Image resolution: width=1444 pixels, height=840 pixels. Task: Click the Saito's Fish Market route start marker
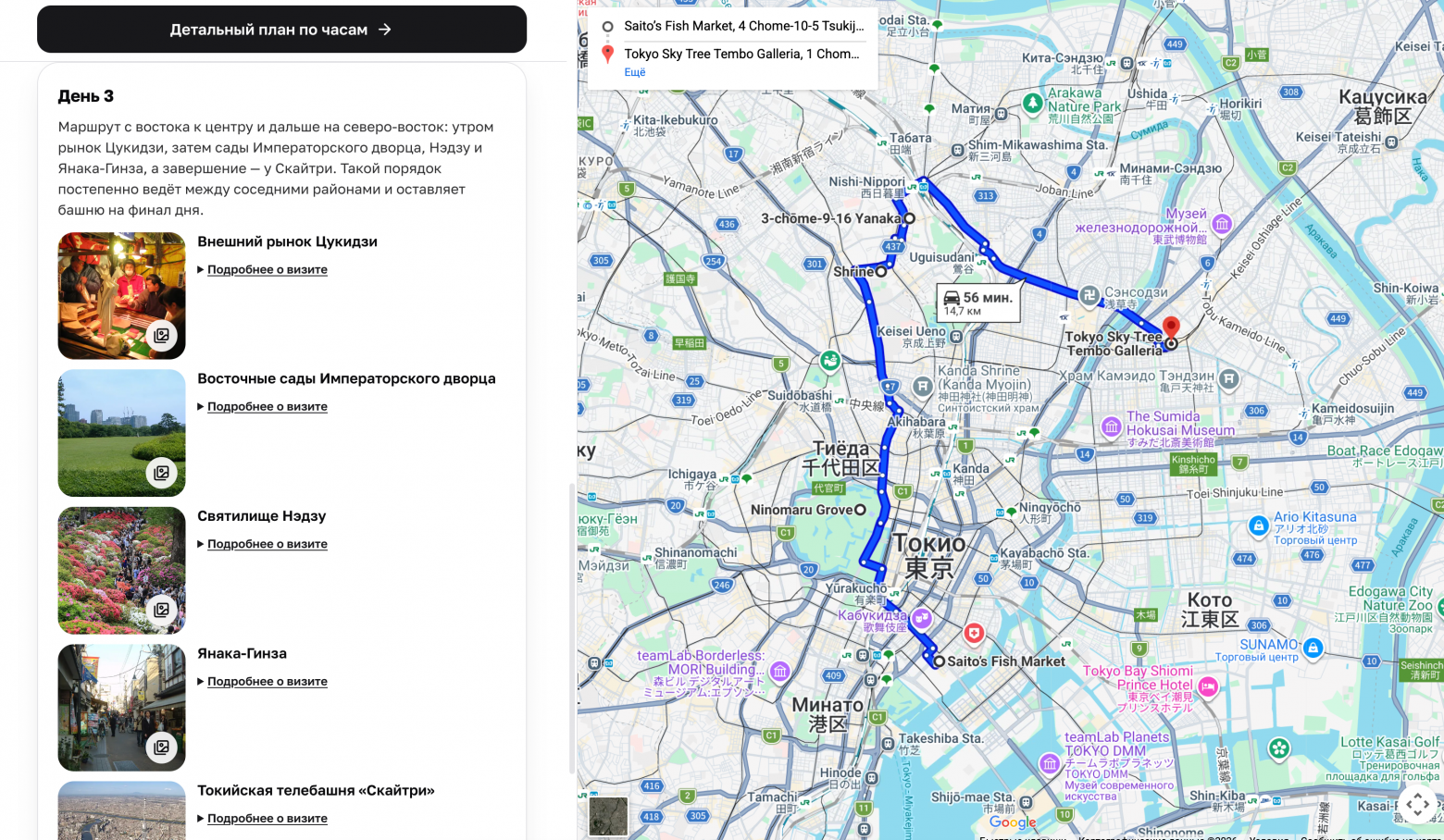tap(939, 661)
